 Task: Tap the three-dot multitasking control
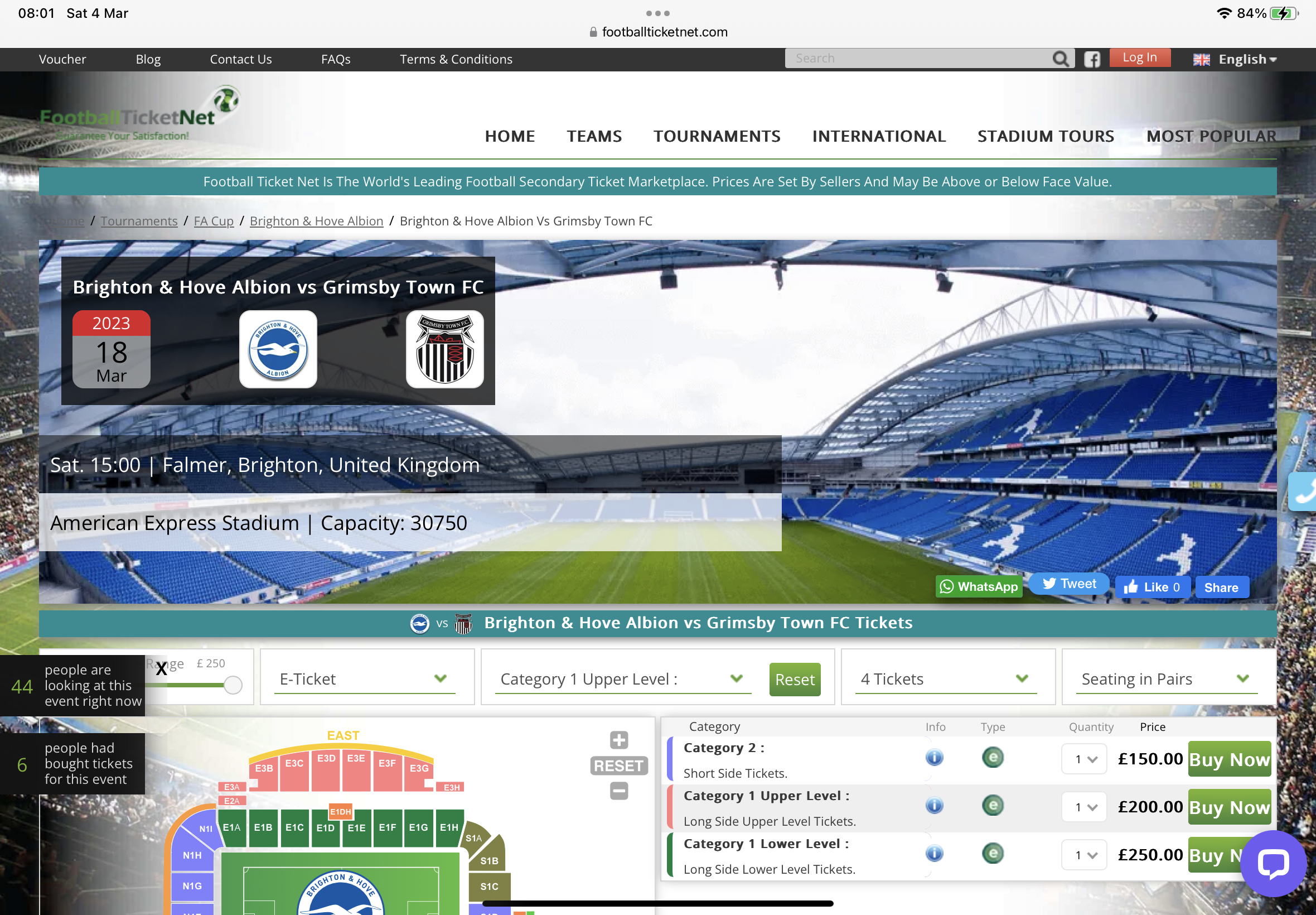click(x=657, y=13)
